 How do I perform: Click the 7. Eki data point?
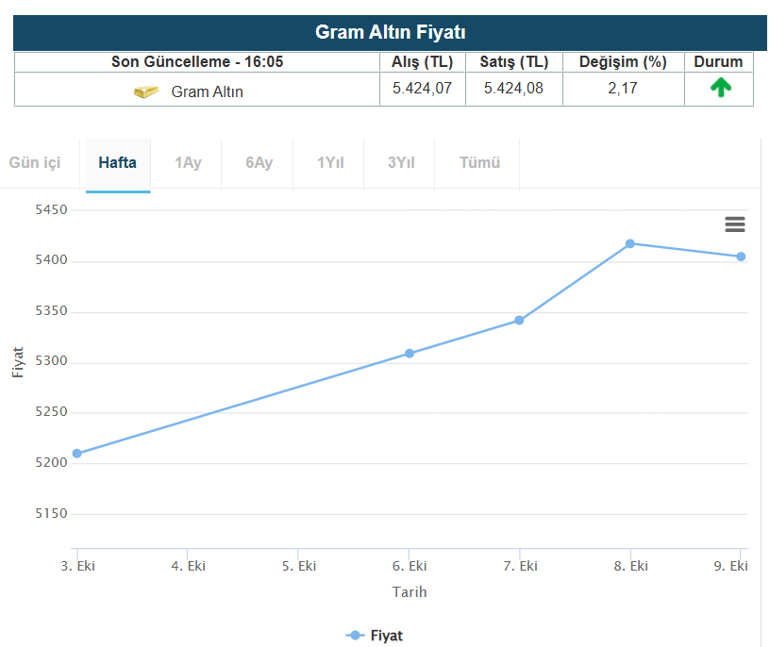[519, 320]
